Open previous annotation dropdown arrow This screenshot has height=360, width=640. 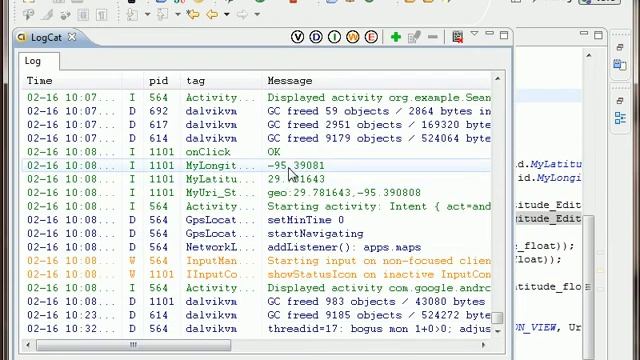178,15
